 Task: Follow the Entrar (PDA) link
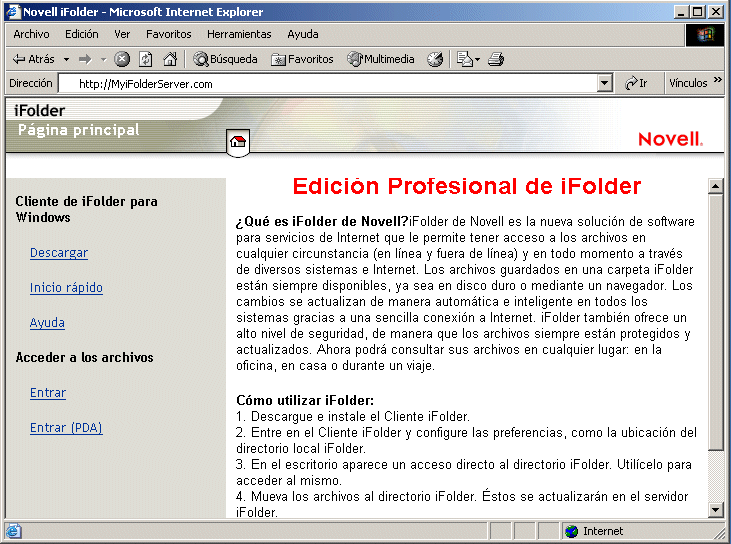tap(66, 427)
